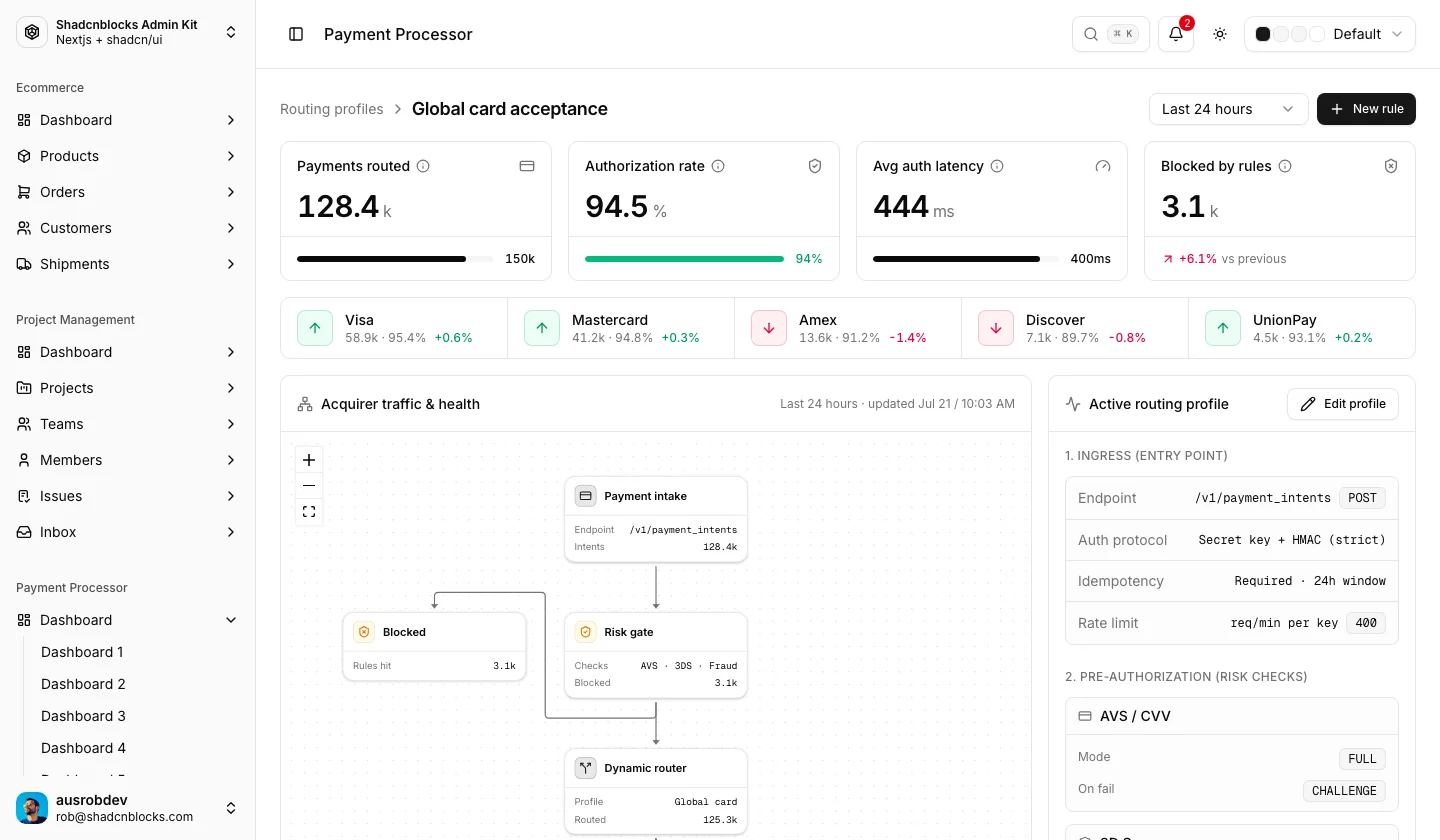Viewport: 1440px width, 840px height.
Task: Click the info icon beside Blocked by rules
Action: click(x=1285, y=166)
